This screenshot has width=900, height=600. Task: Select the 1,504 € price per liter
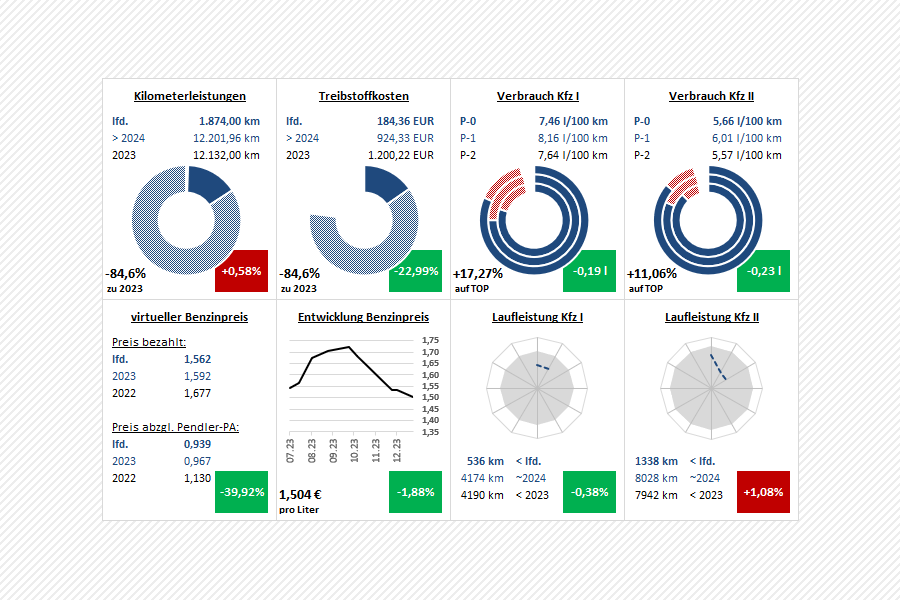(x=299, y=494)
